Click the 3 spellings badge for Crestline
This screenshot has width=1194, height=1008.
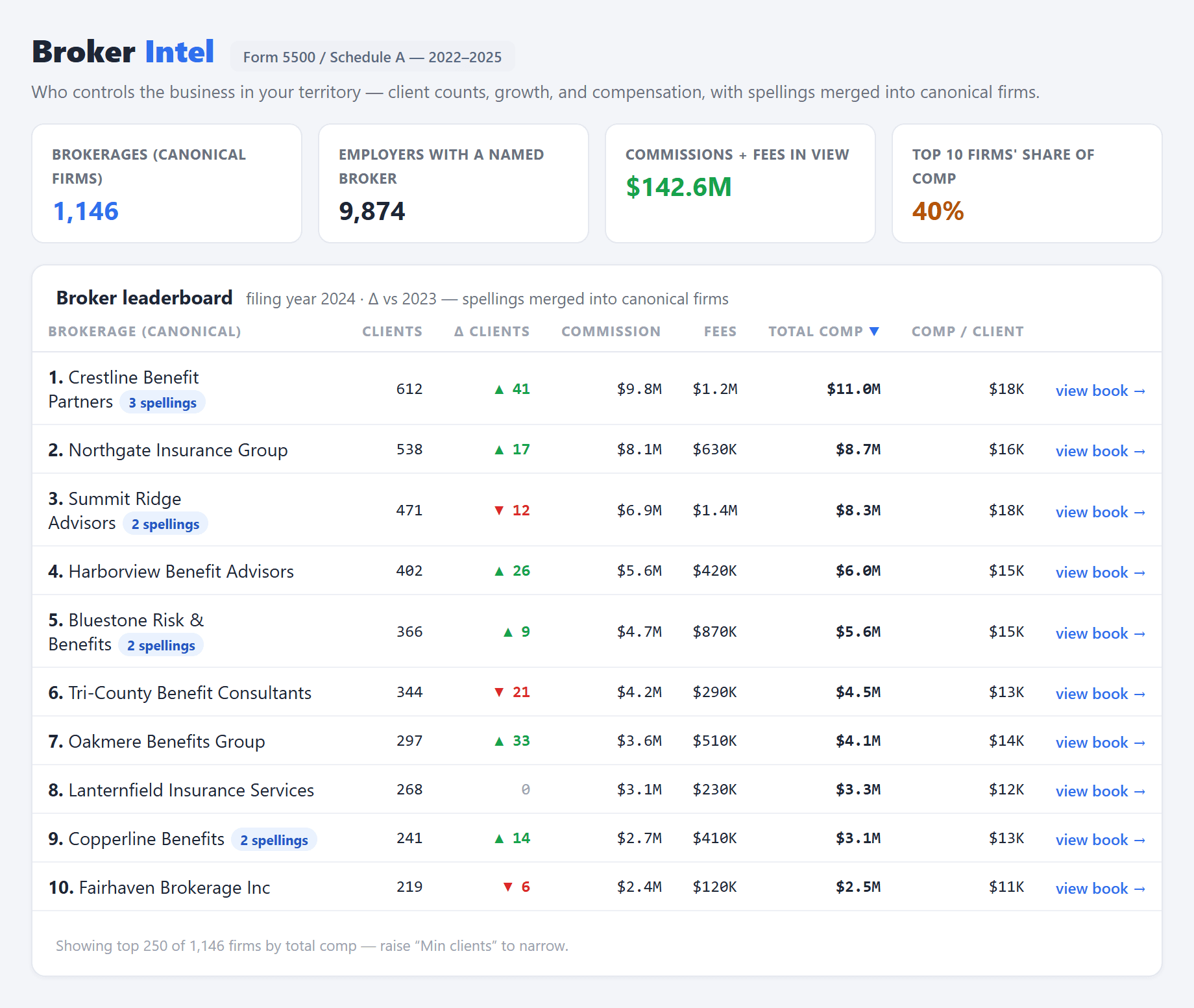coord(162,402)
